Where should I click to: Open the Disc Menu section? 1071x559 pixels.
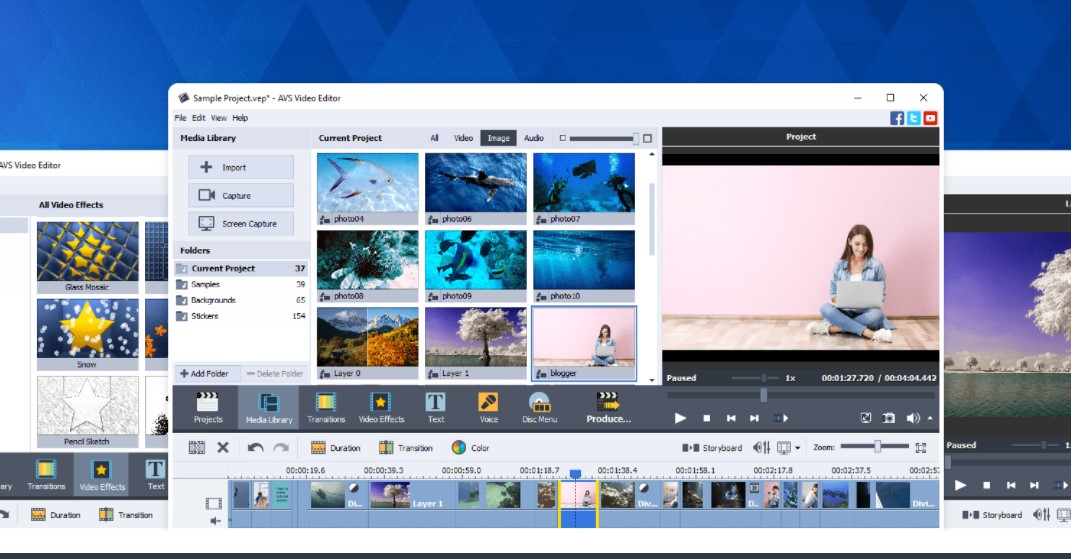click(x=540, y=408)
